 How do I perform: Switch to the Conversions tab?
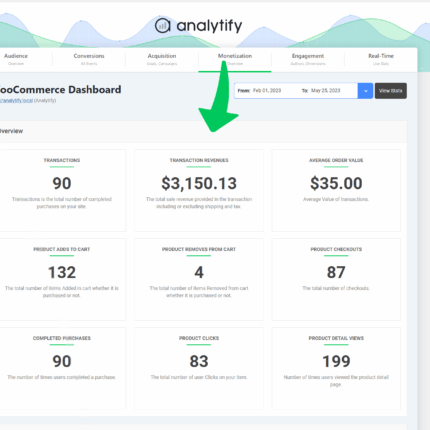[x=89, y=59]
